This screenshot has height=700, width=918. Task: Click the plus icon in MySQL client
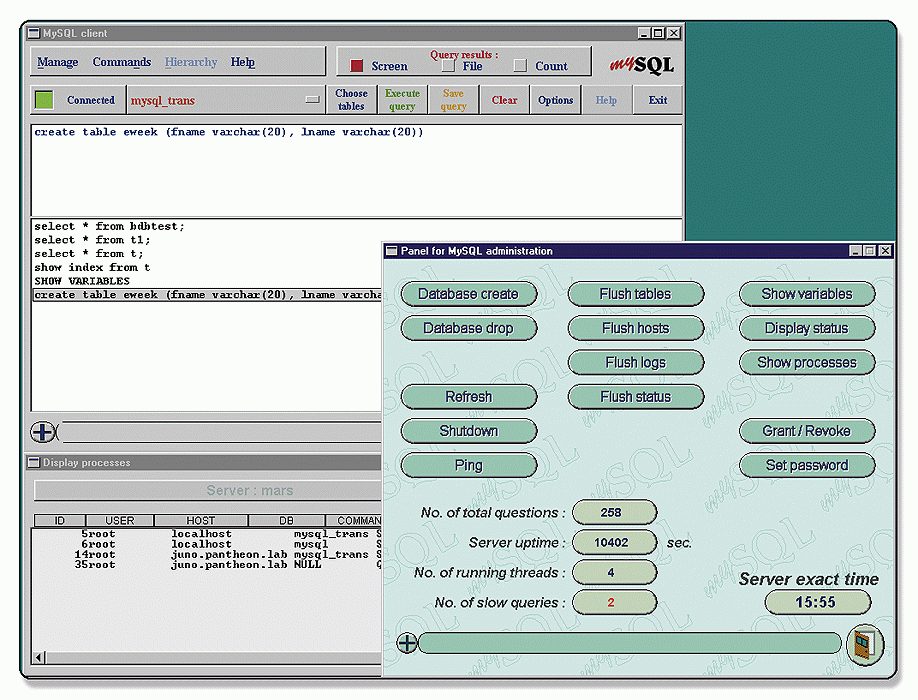[x=43, y=432]
